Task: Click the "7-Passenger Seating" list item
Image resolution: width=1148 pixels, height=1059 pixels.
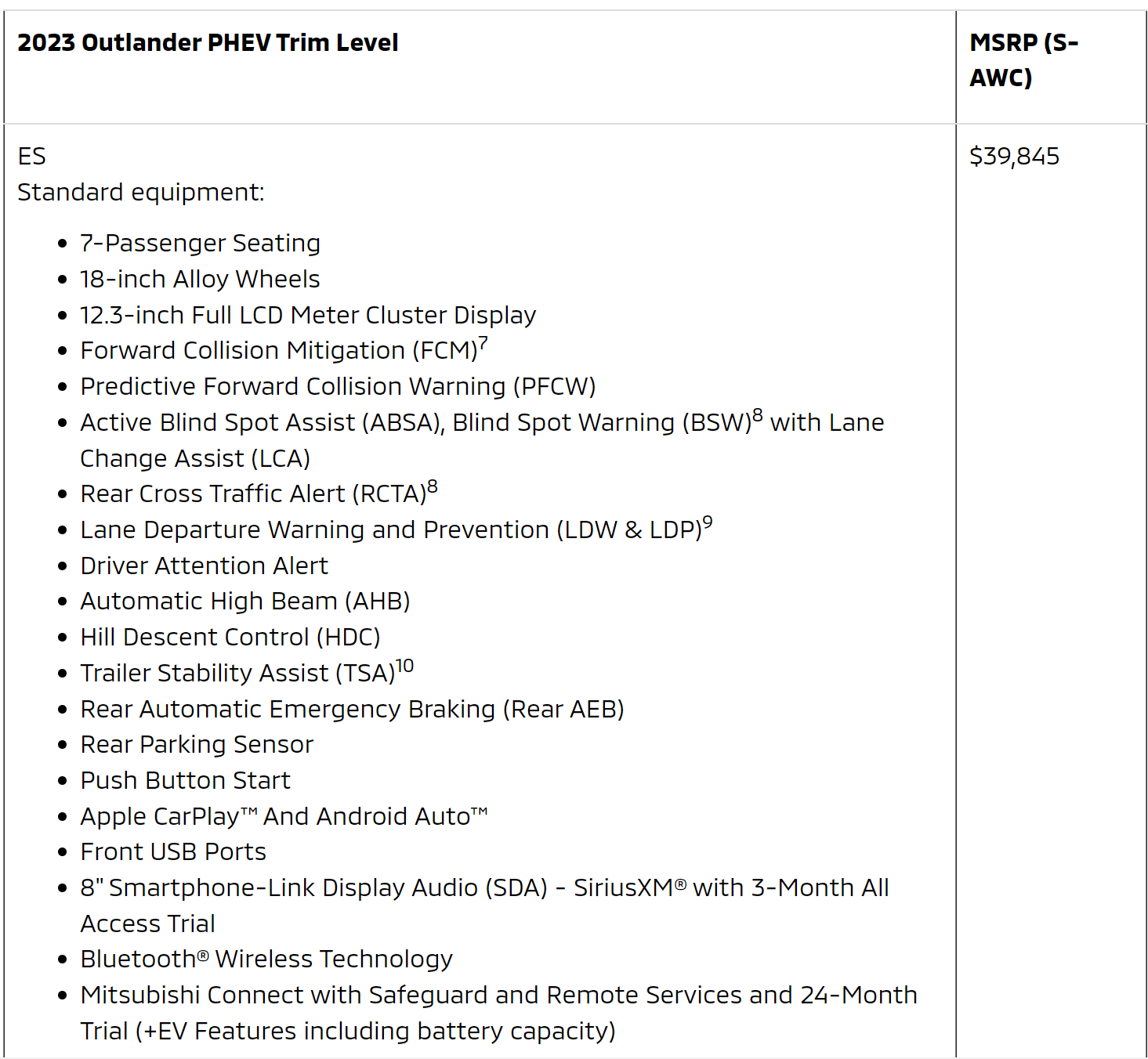Action: (200, 244)
